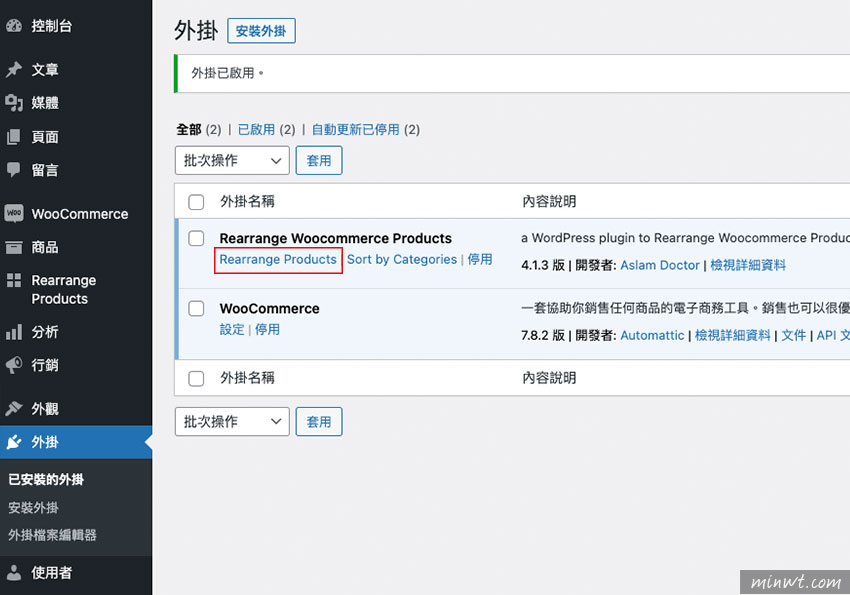This screenshot has height=595, width=850.
Task: Click the 文章 pin icon
Action: pos(14,69)
